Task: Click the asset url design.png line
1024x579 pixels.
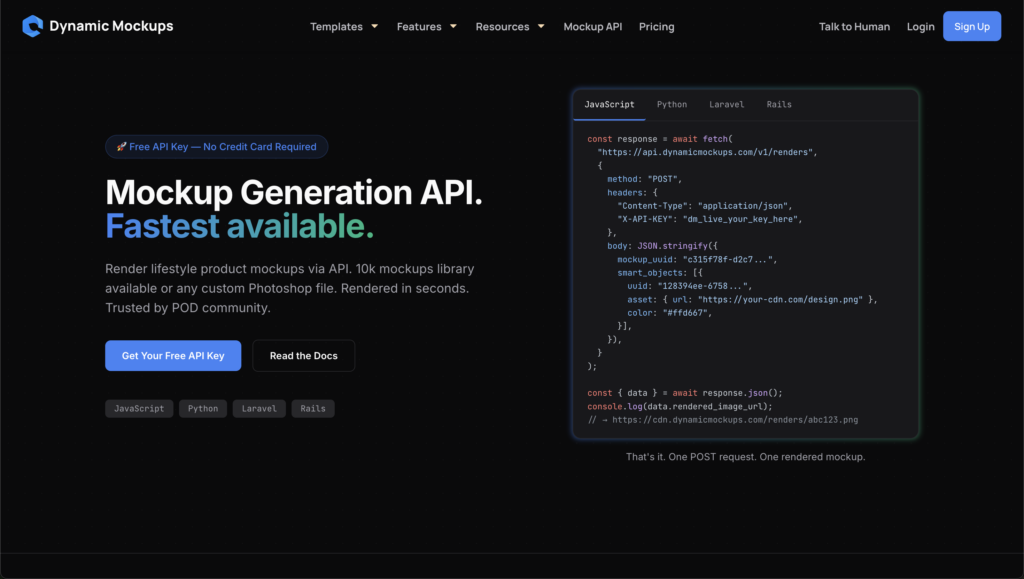Action: [x=752, y=300]
